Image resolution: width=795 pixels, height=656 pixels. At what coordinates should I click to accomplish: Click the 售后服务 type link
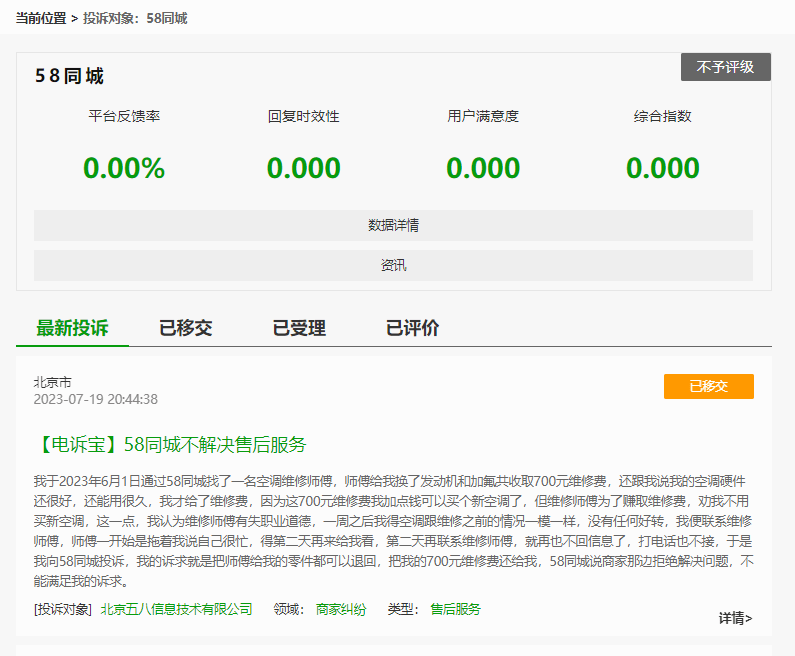455,609
